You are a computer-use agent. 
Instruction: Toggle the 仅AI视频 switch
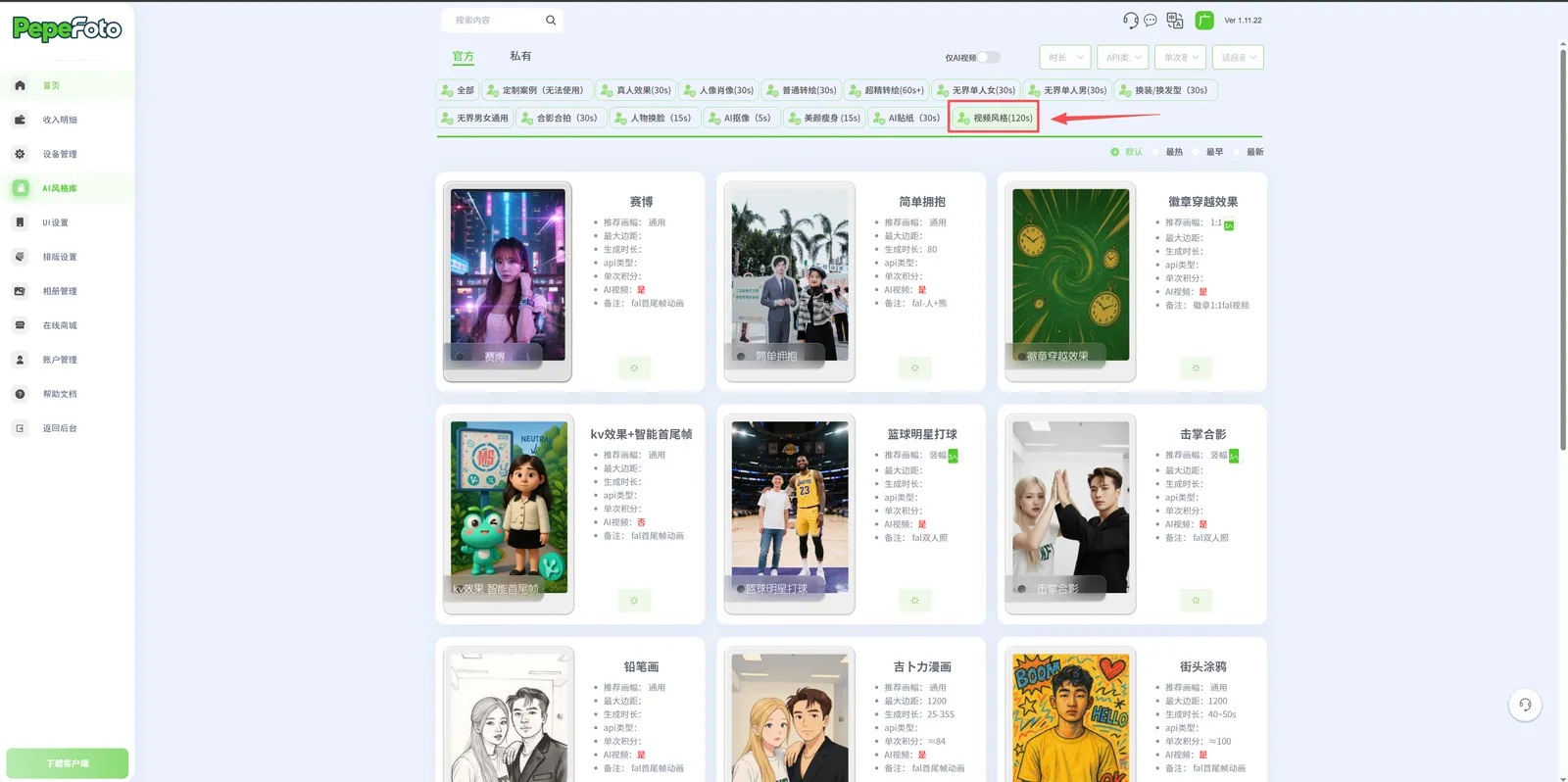tap(989, 57)
